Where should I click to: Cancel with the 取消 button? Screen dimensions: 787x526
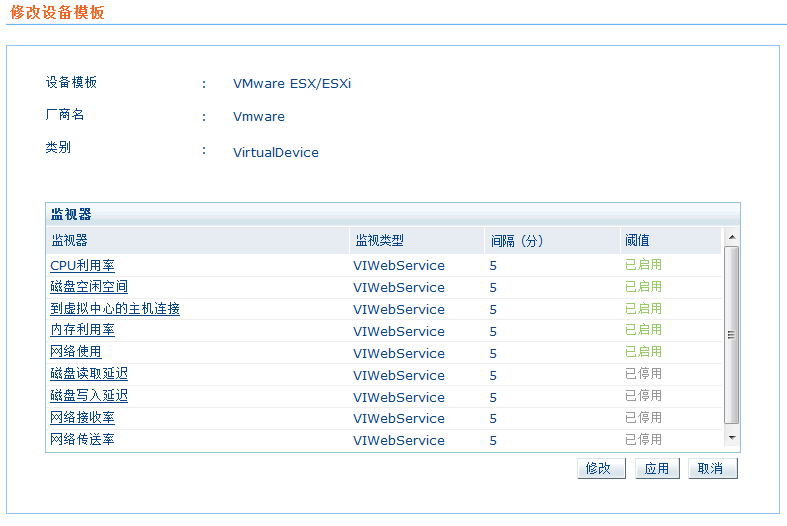[712, 469]
